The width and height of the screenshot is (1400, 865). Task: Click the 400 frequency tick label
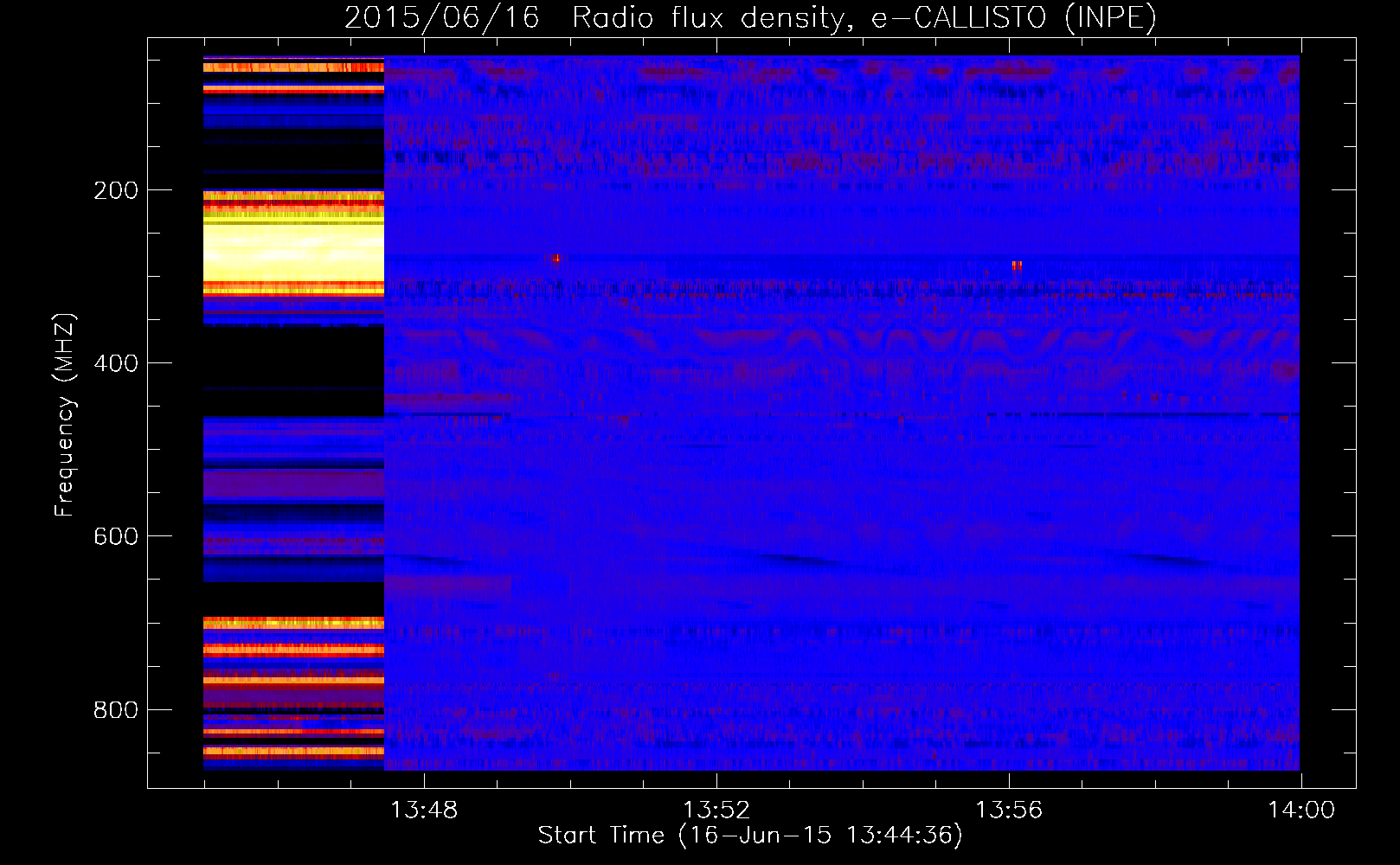point(115,363)
